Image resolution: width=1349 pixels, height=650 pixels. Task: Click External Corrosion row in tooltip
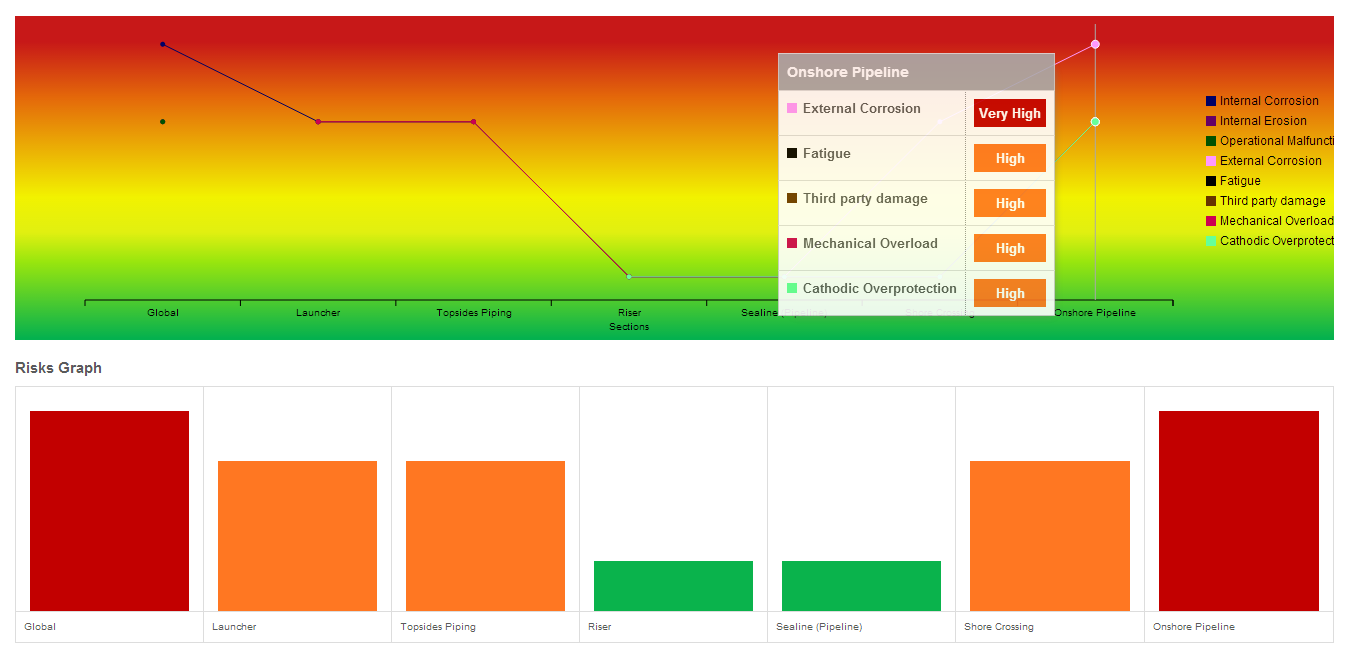click(916, 113)
